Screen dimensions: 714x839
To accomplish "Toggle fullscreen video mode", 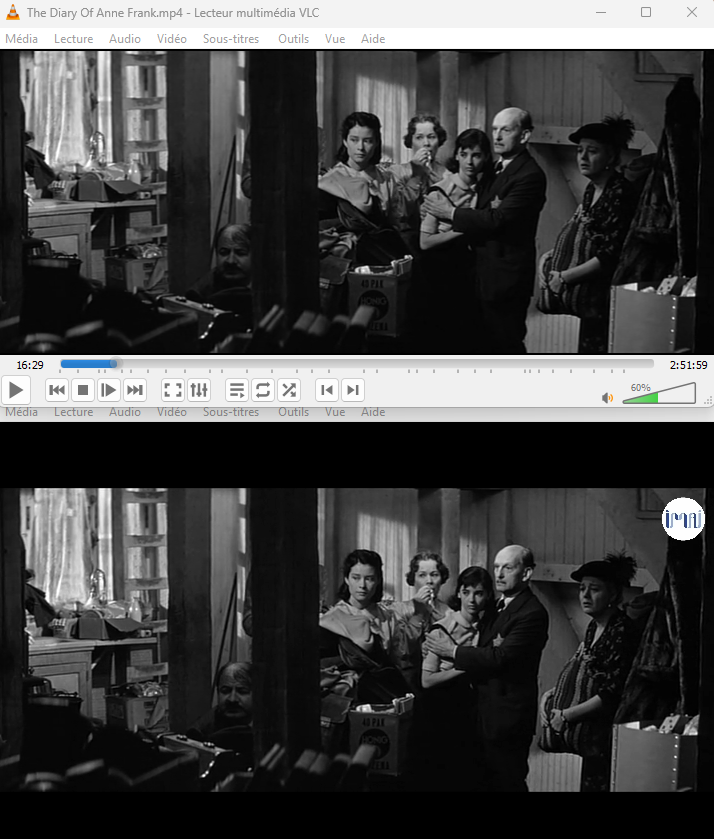I will coord(172,390).
